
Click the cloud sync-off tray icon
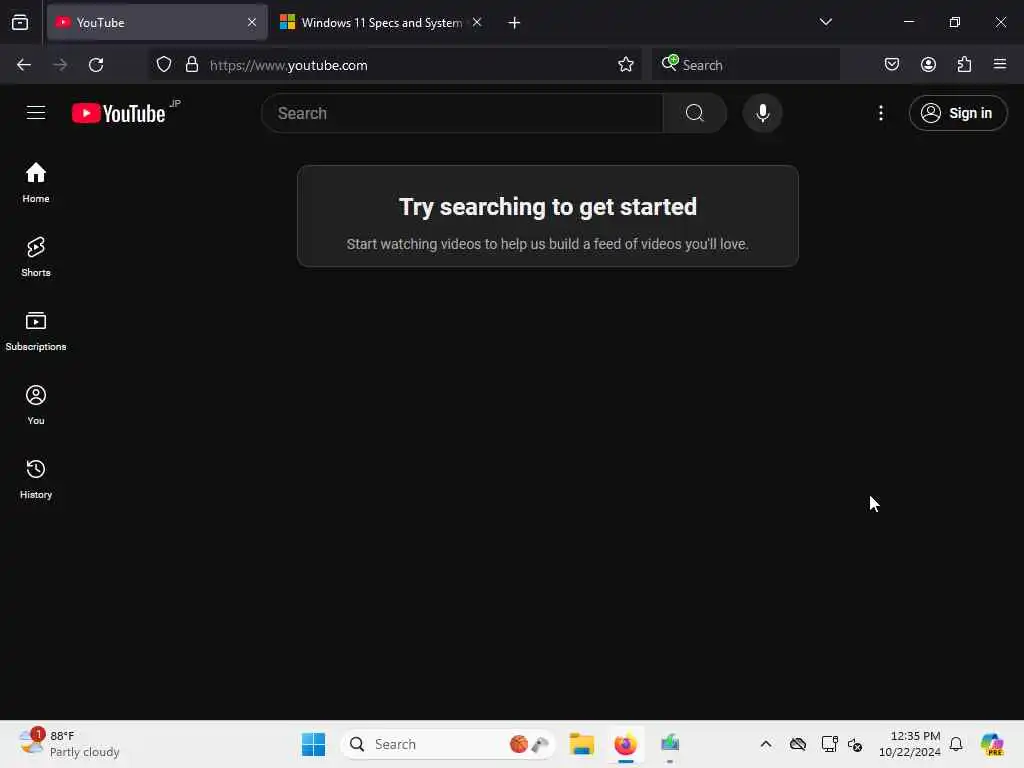click(798, 744)
